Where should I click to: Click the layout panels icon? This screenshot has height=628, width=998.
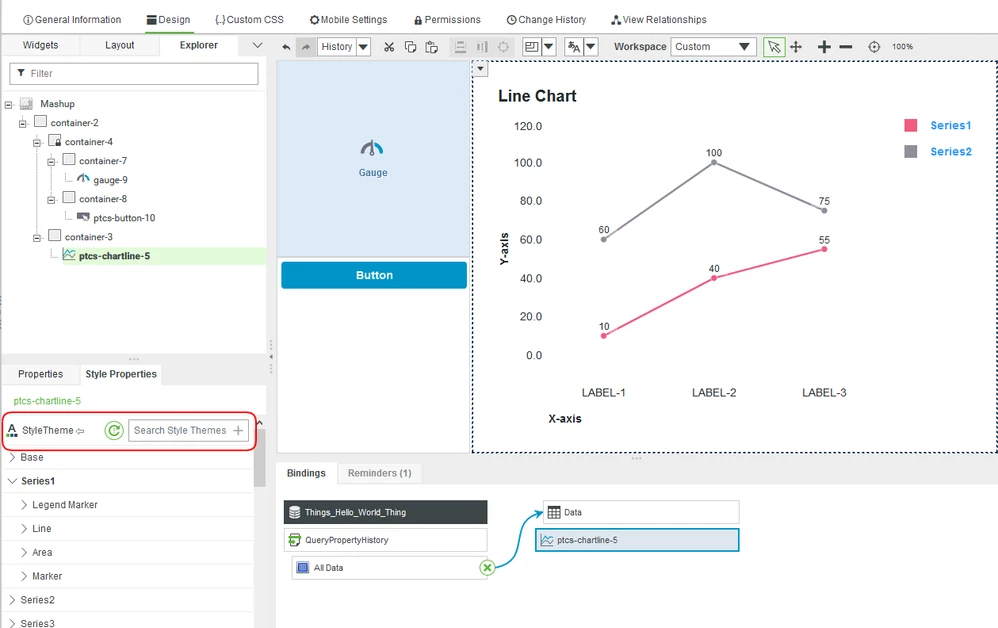tap(531, 46)
